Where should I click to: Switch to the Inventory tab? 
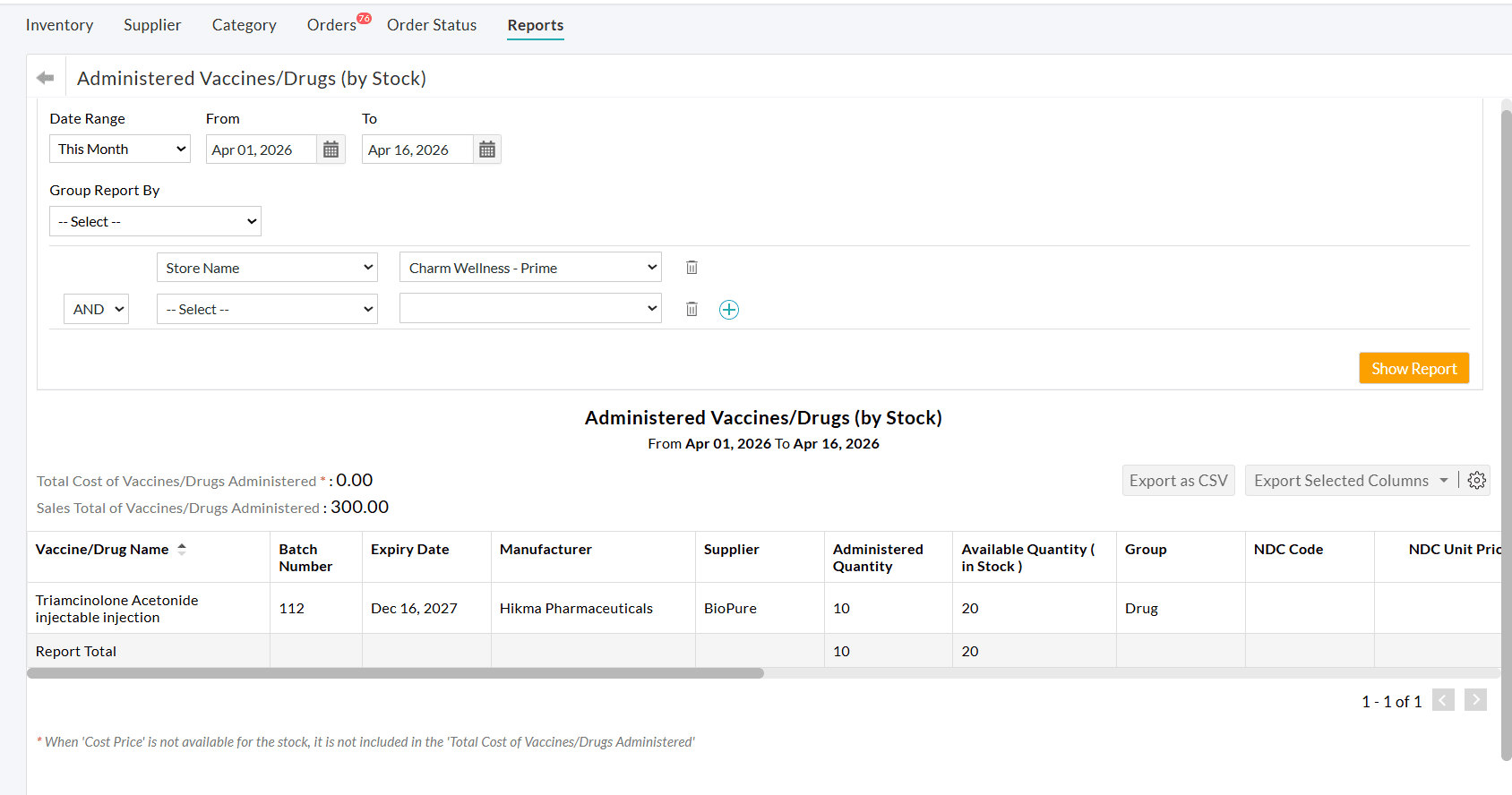click(x=59, y=25)
